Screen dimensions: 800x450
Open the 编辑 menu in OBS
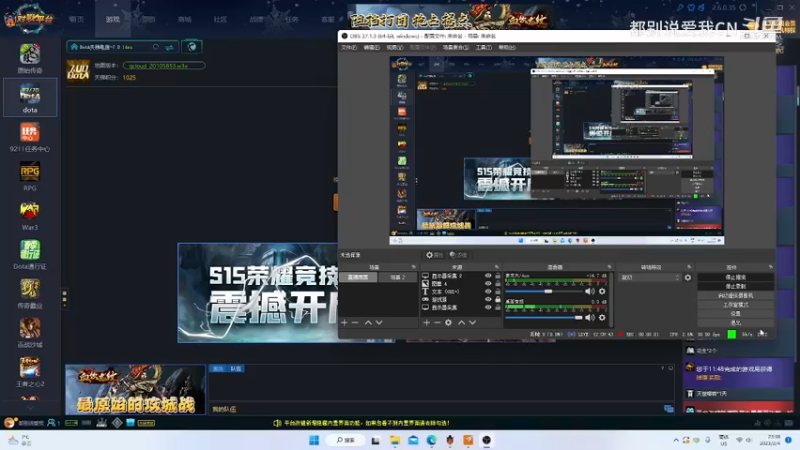[371, 47]
